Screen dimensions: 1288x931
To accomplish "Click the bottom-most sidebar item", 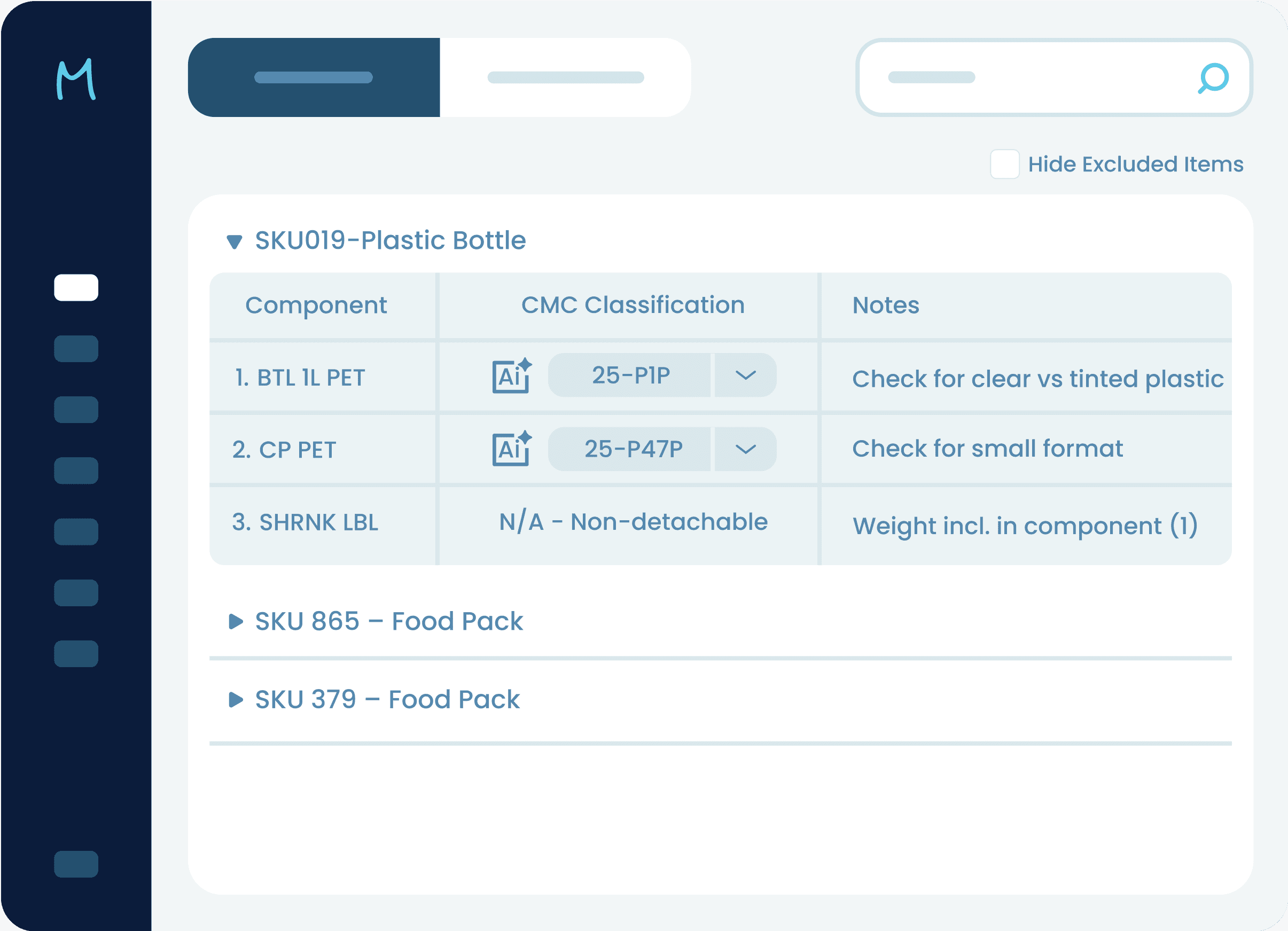I will [76, 865].
